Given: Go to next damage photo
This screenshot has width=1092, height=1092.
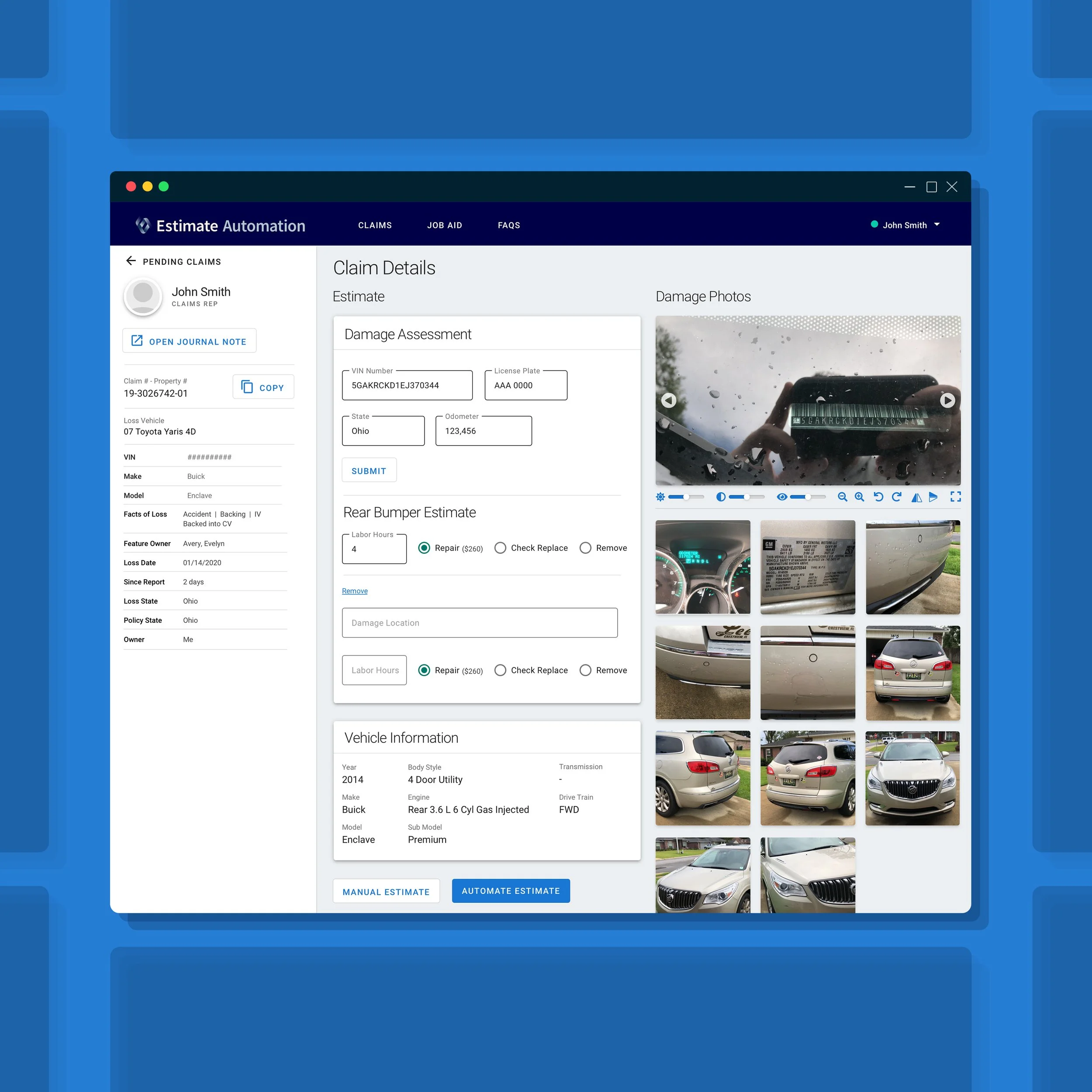Looking at the screenshot, I should 947,400.
